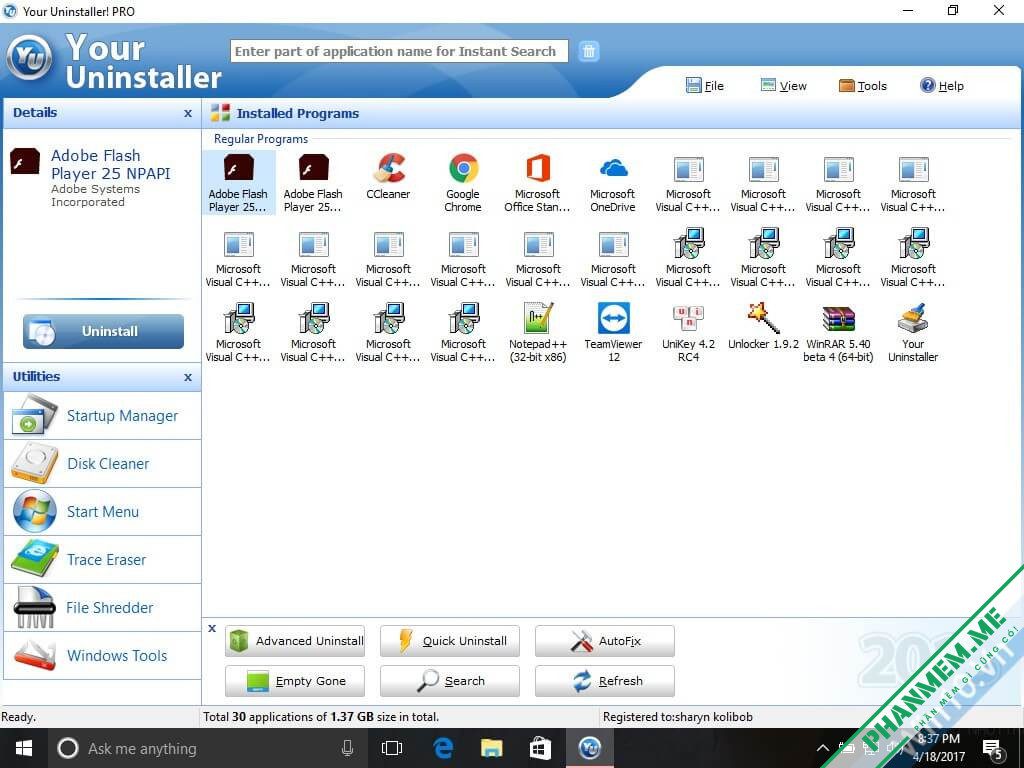Click the Search button in bottom toolbar
Screen dimensions: 1024x768
(450, 681)
